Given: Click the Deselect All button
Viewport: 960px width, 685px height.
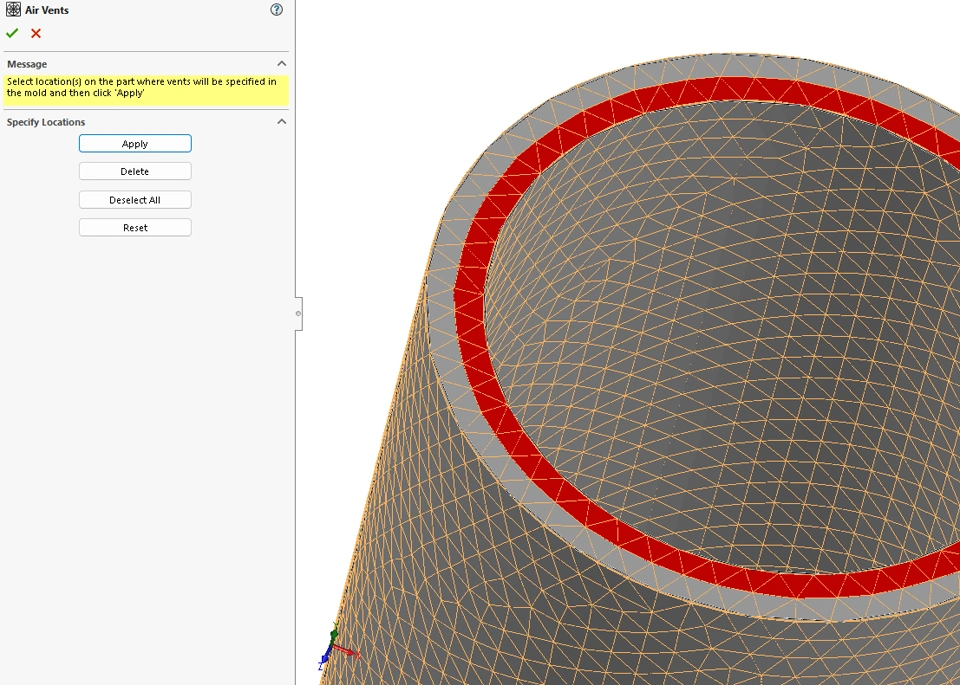Looking at the screenshot, I should (x=135, y=200).
